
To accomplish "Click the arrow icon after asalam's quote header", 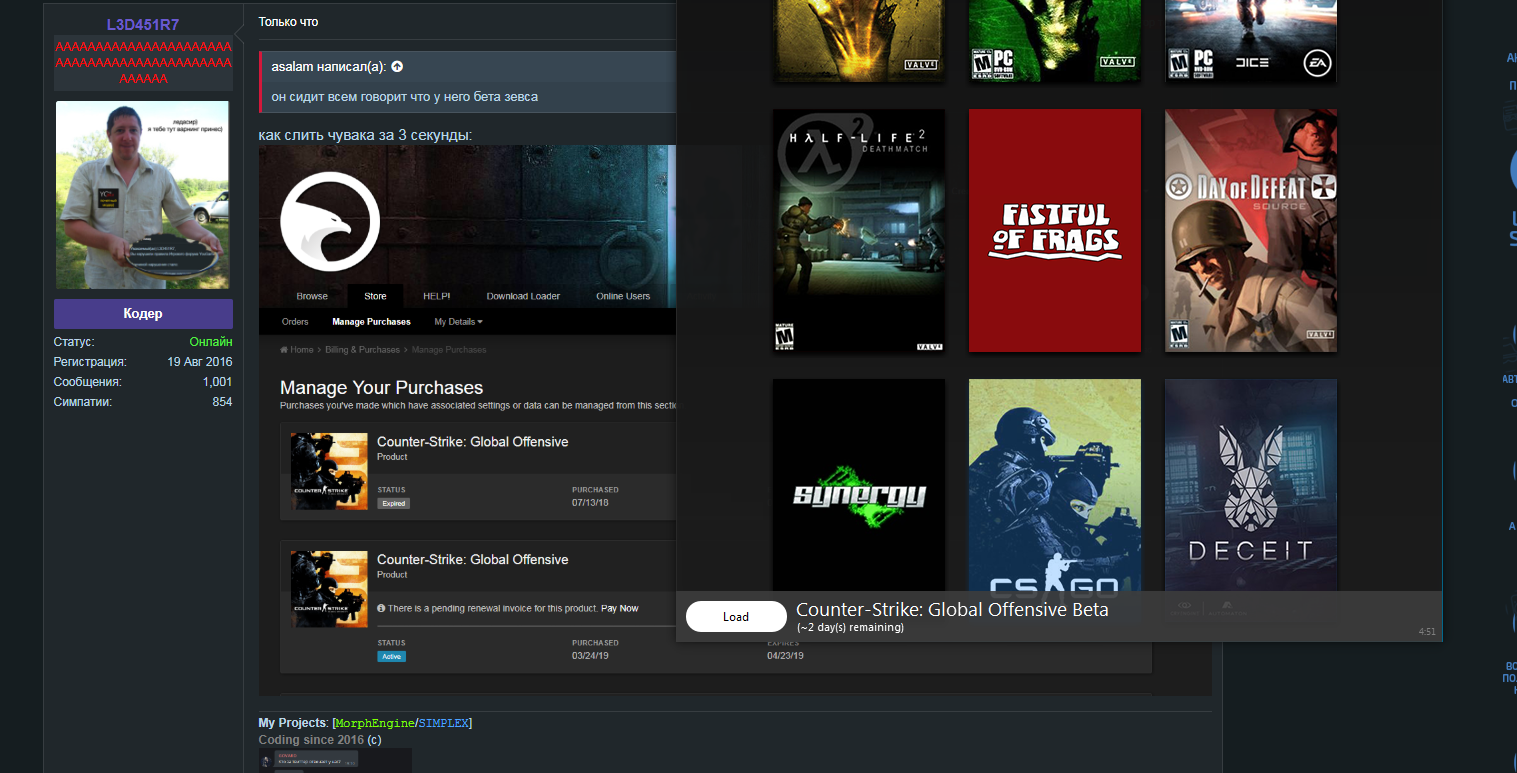I will pos(397,67).
